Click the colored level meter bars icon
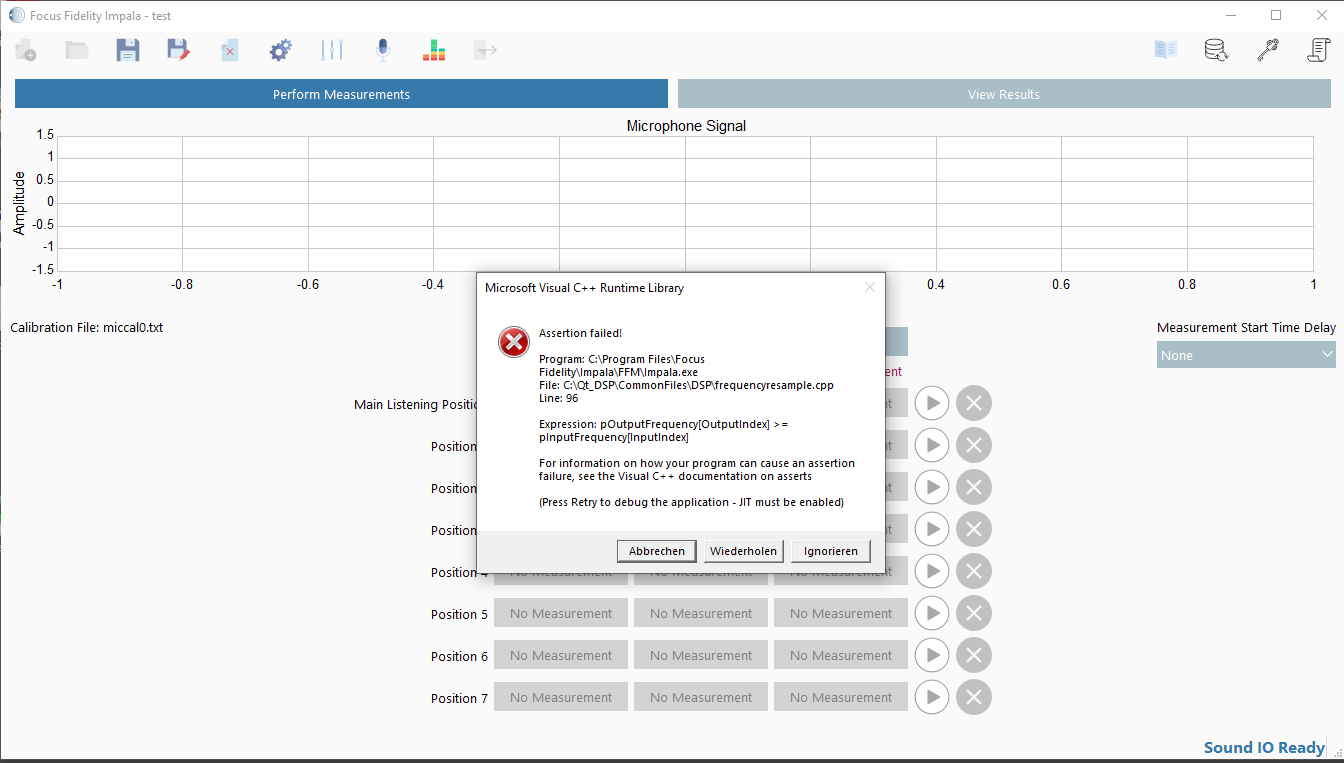Screen dimensions: 1344x763 (434, 50)
